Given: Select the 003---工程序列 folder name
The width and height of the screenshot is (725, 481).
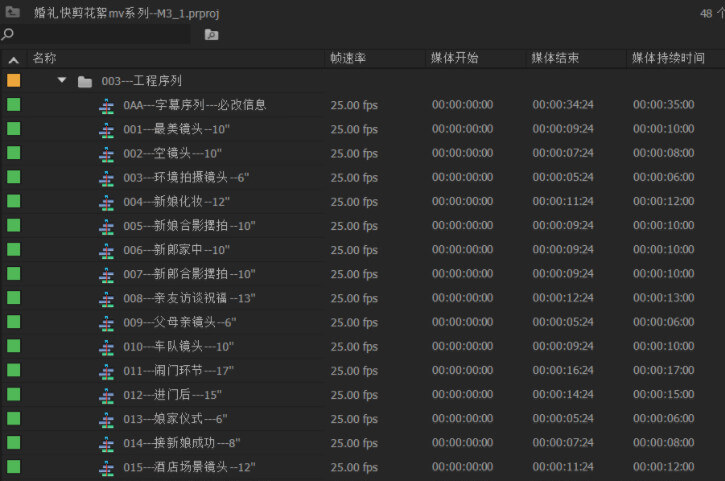Looking at the screenshot, I should pos(141,81).
